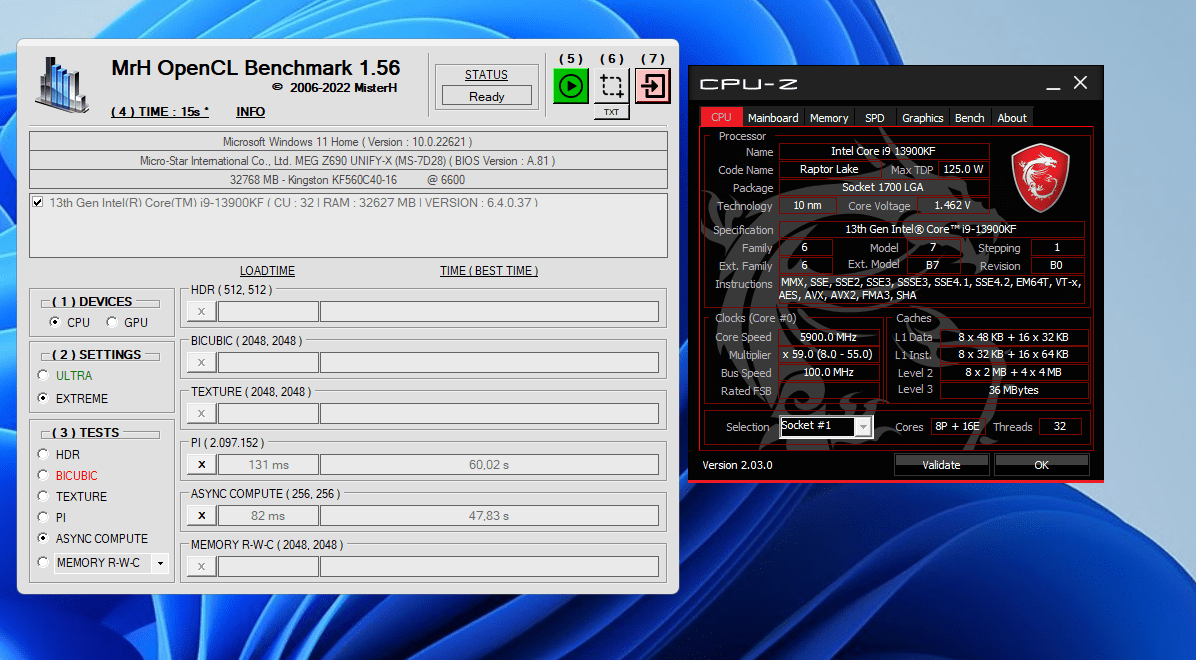Image resolution: width=1196 pixels, height=660 pixels.
Task: Open the About tab in CPU-Z
Action: coord(1011,118)
